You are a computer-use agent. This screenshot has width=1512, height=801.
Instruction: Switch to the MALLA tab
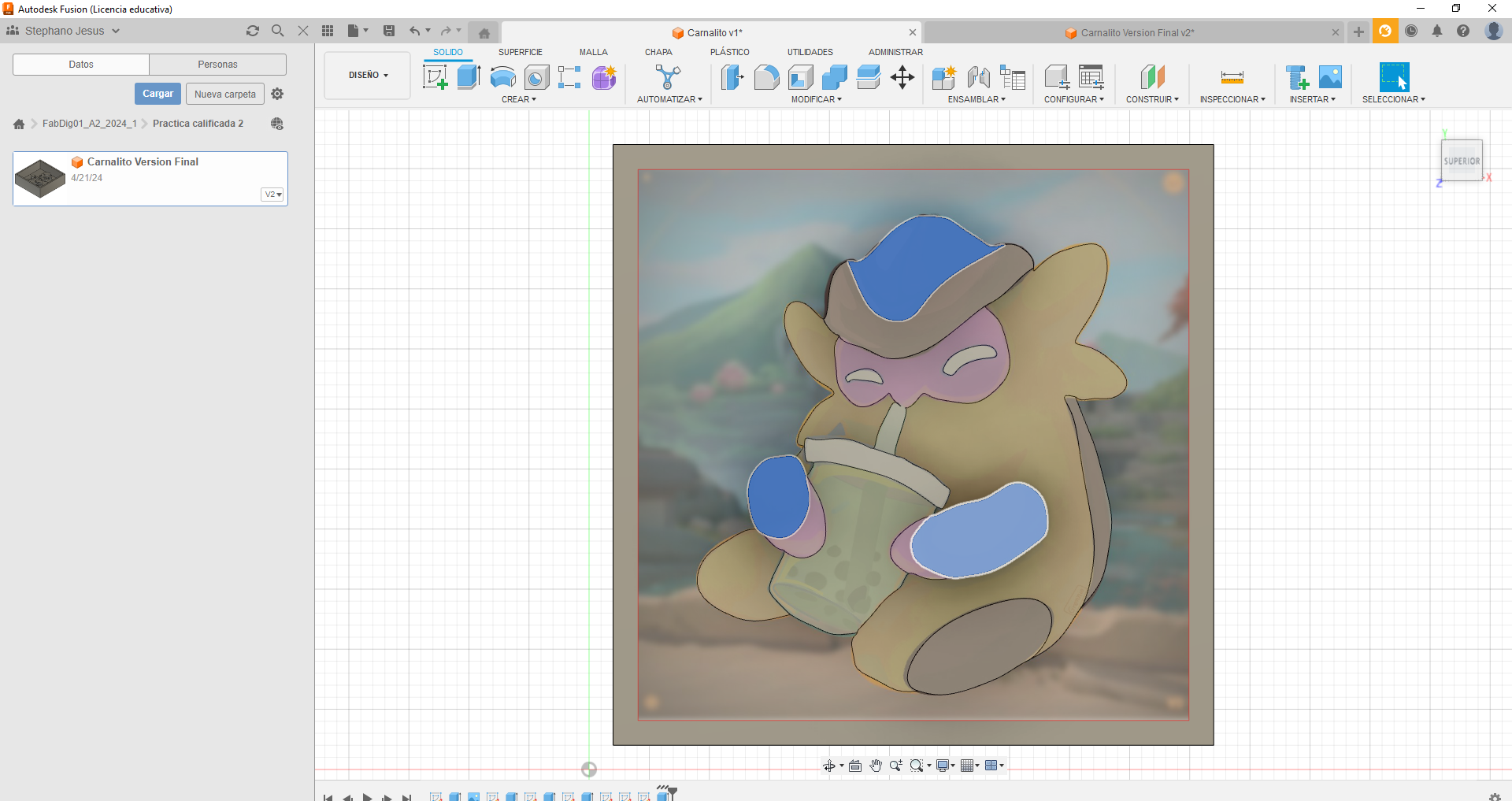[594, 52]
